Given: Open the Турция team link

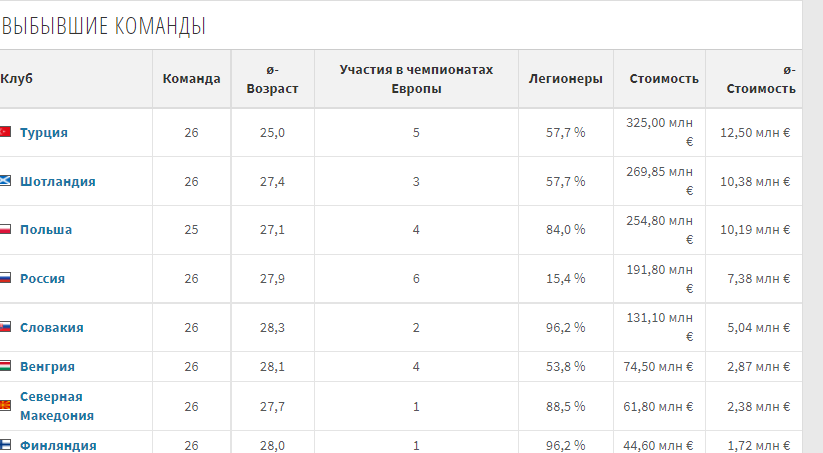Looking at the screenshot, I should click(x=44, y=132).
